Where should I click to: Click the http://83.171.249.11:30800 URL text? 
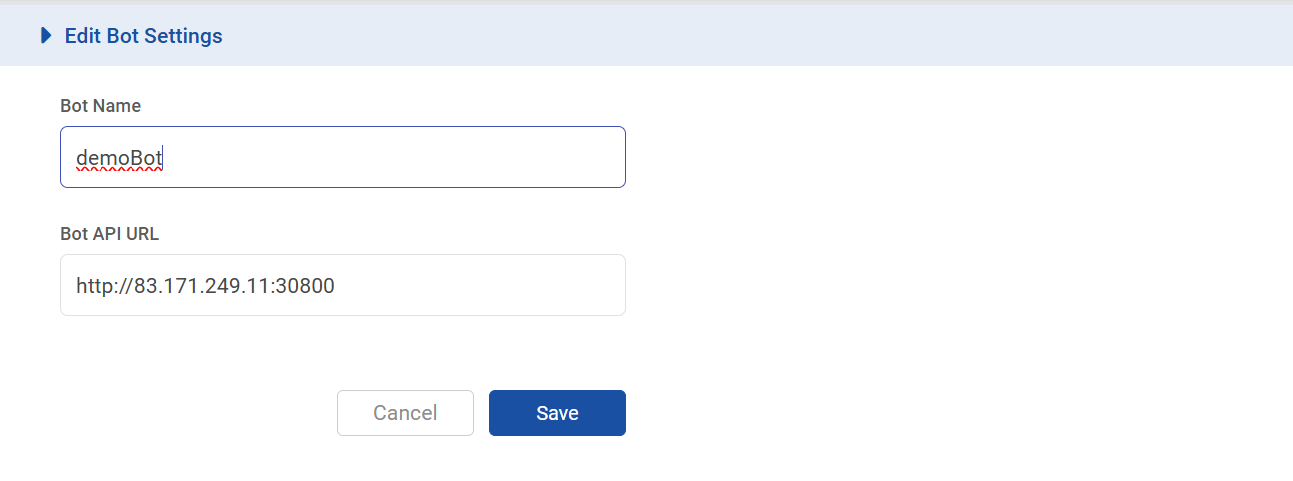click(204, 286)
